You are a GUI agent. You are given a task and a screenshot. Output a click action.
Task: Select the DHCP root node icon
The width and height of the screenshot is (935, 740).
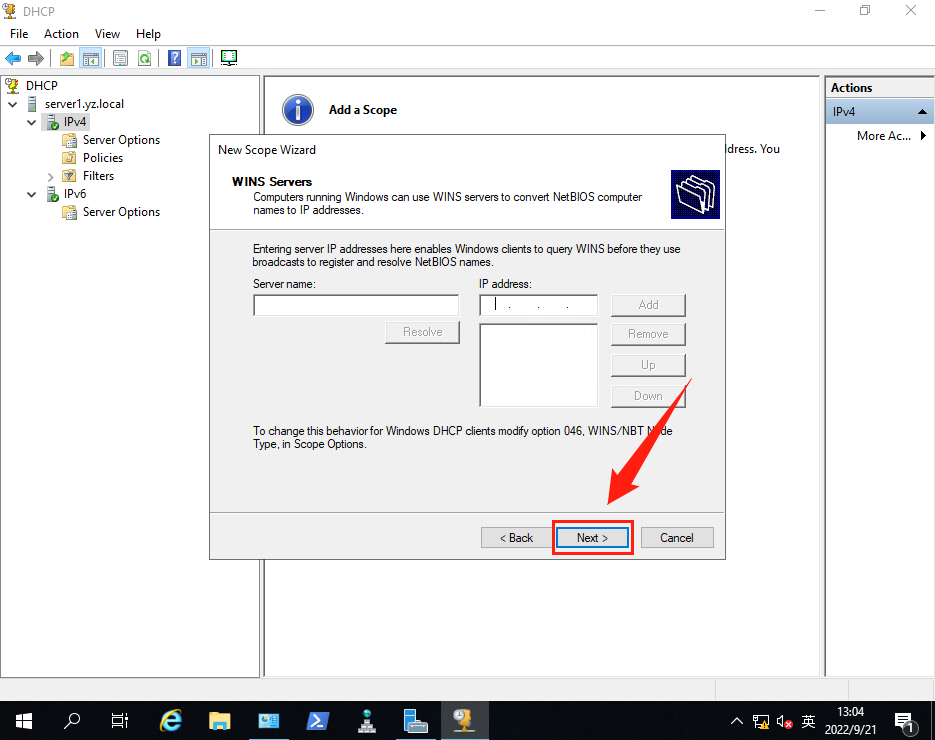tap(12, 86)
